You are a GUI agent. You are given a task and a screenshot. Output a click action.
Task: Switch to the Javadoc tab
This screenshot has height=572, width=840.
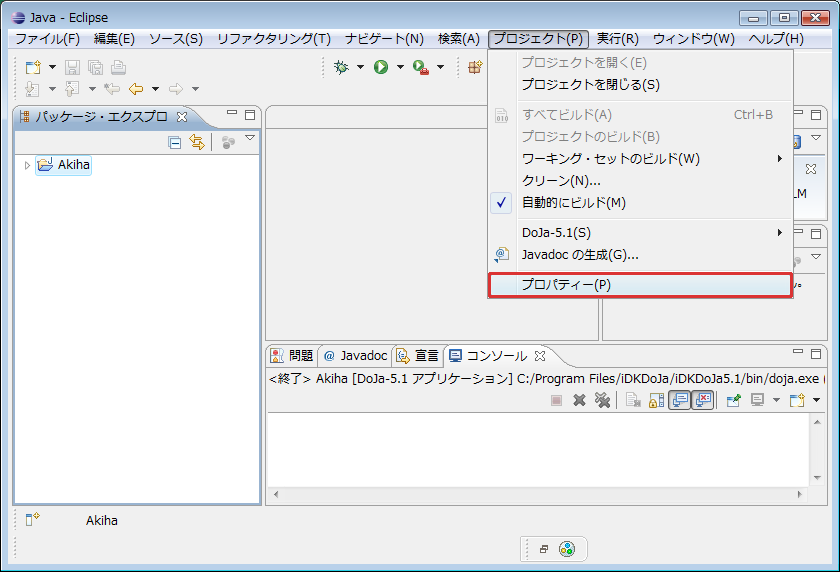pyautogui.click(x=355, y=355)
